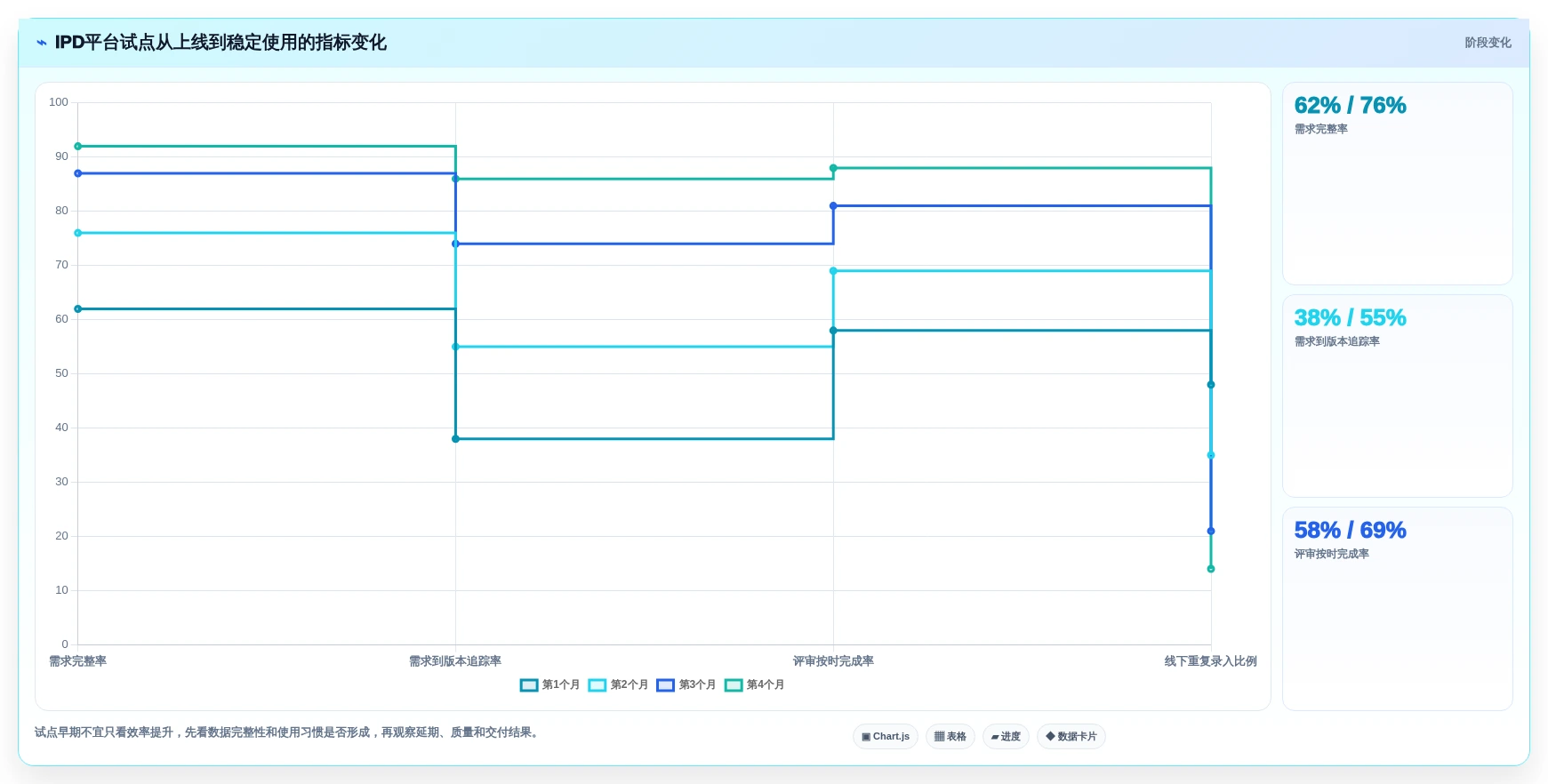Select the 58% / 69% 评审按时完成率 card
This screenshot has width=1548, height=784.
click(x=1398, y=609)
